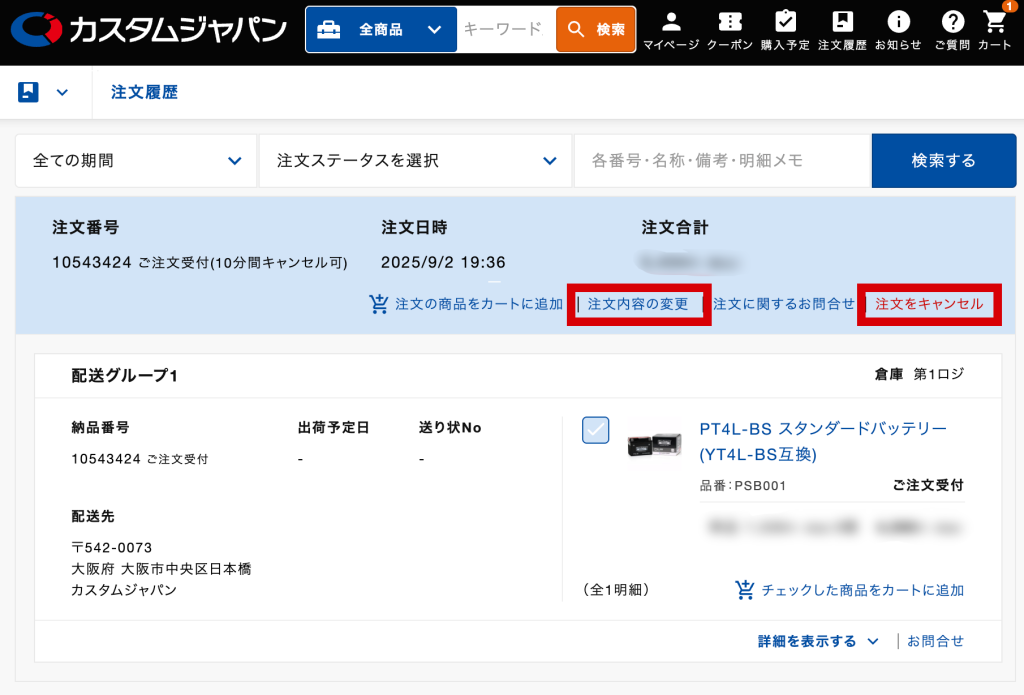Click the 検索する search button

click(x=943, y=160)
